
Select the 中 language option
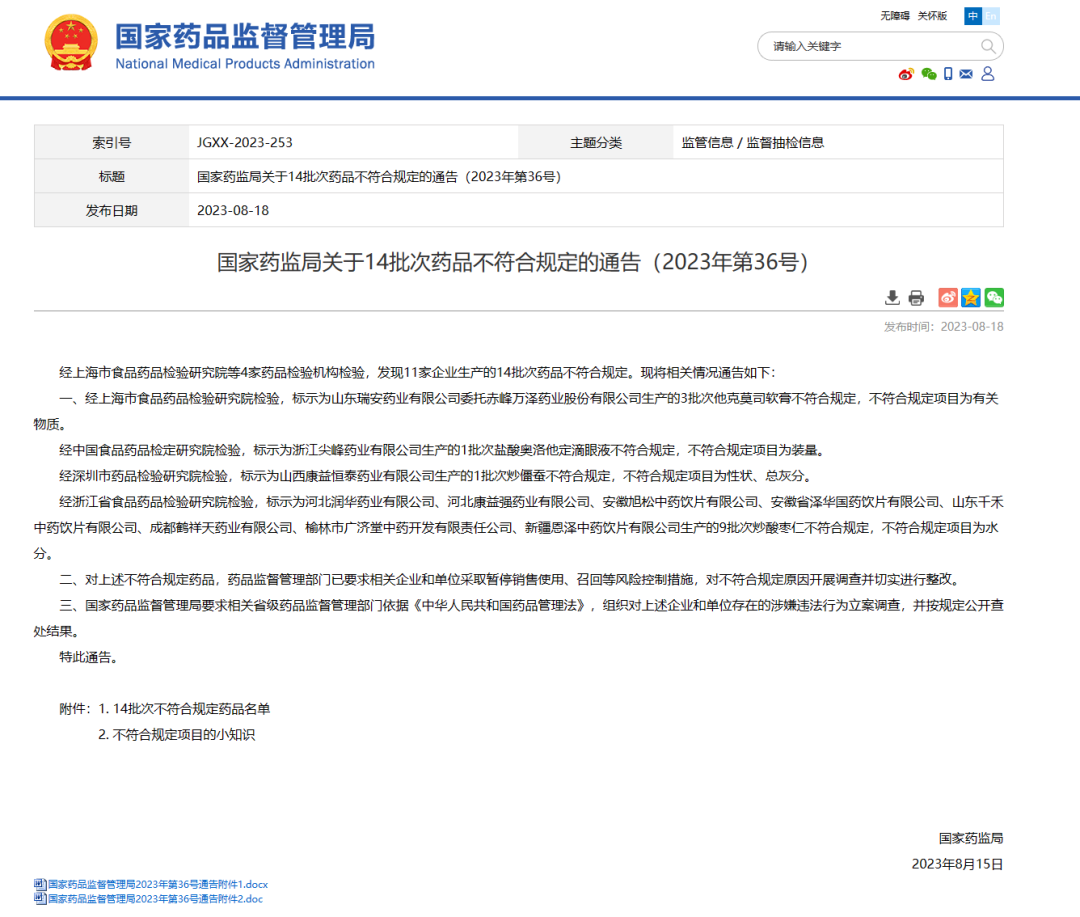[972, 16]
